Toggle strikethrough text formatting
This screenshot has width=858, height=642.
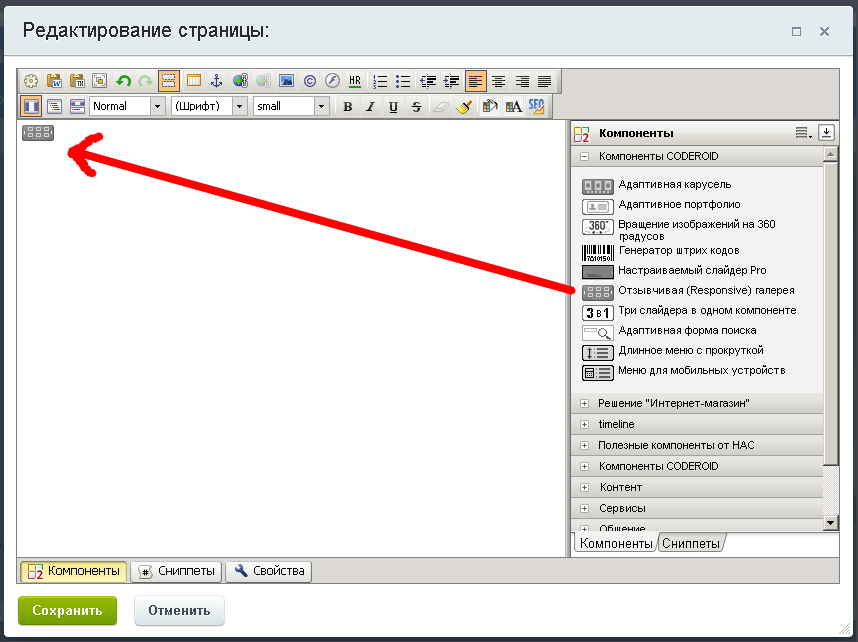click(x=416, y=106)
